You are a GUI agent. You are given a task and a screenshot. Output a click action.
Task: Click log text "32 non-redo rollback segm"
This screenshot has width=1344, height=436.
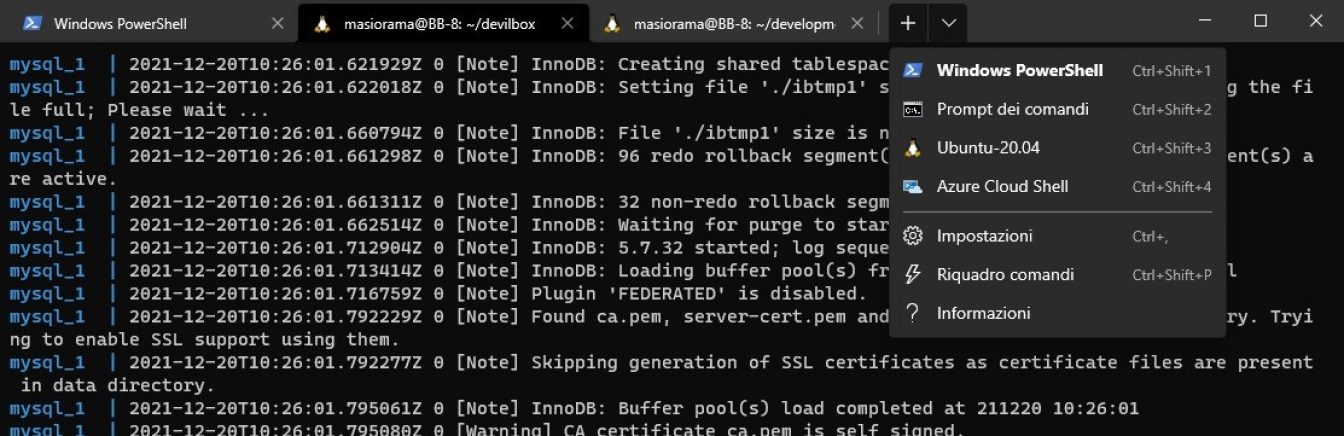(x=753, y=202)
